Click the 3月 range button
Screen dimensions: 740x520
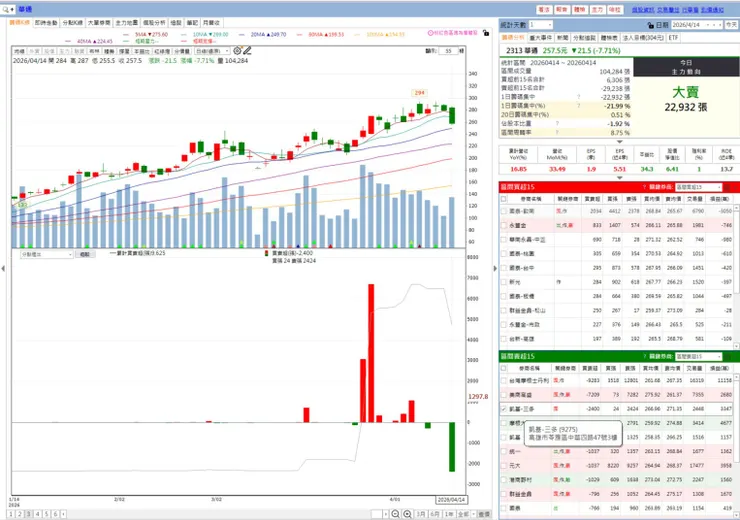point(420,514)
